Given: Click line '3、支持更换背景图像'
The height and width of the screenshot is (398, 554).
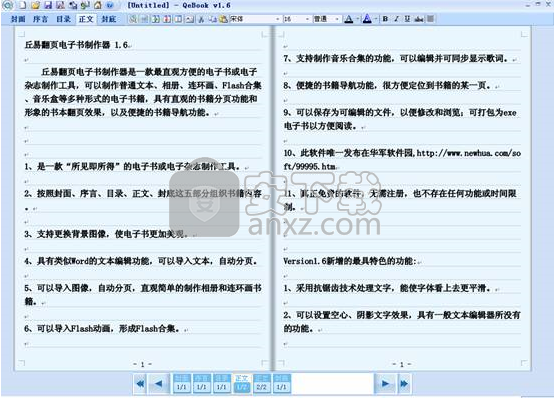Looking at the screenshot, I should click(106, 234).
